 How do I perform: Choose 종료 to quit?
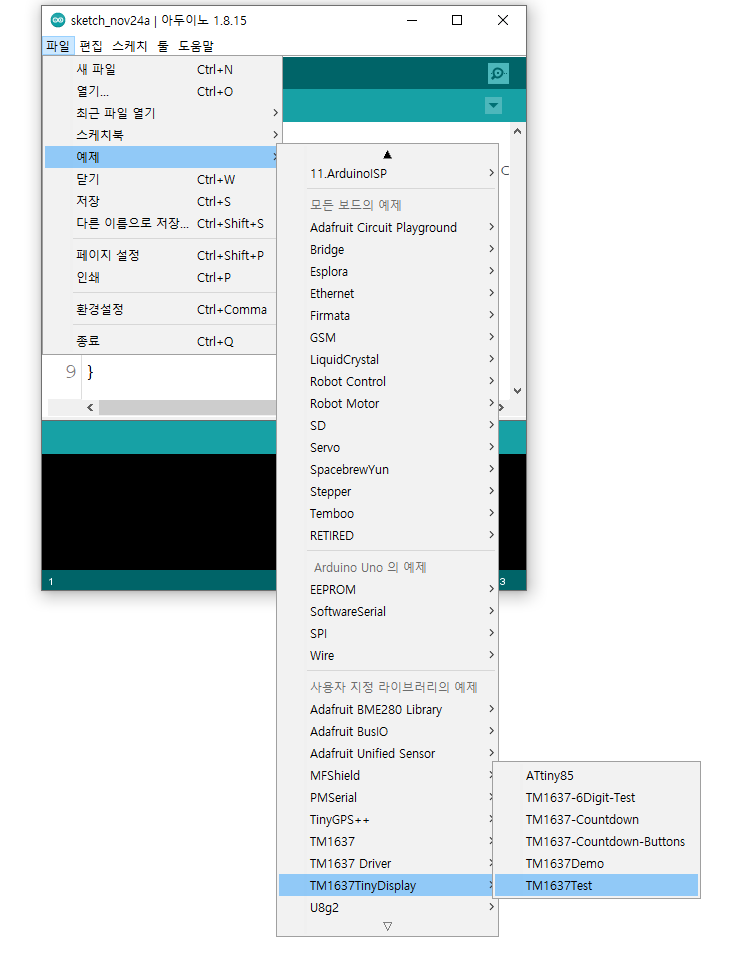[x=162, y=342]
